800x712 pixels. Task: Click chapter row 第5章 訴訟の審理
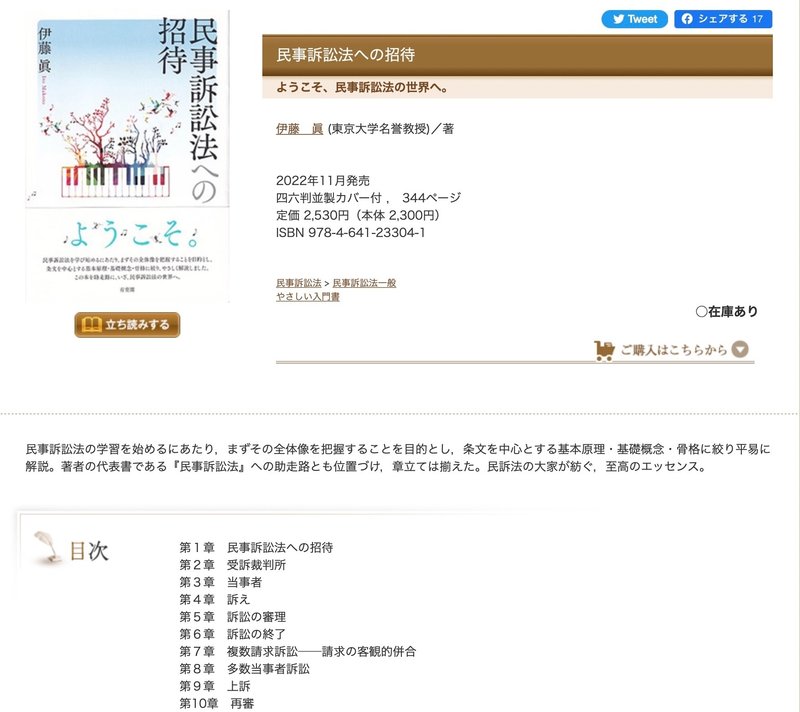(232, 617)
